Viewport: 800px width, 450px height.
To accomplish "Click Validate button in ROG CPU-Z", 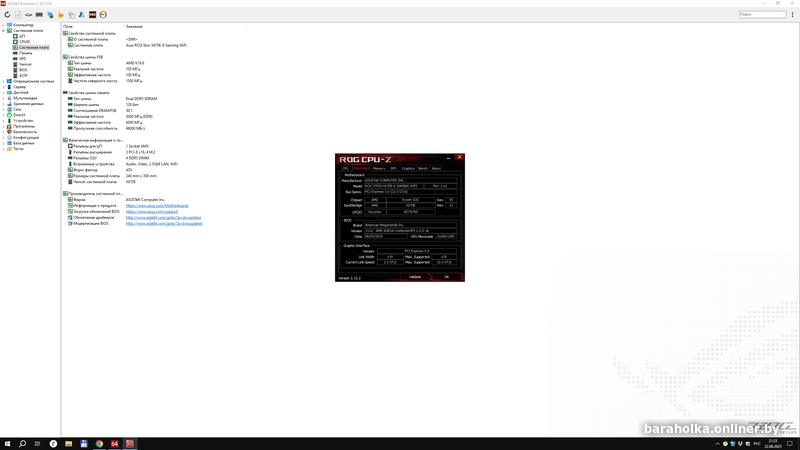I will tap(415, 277).
